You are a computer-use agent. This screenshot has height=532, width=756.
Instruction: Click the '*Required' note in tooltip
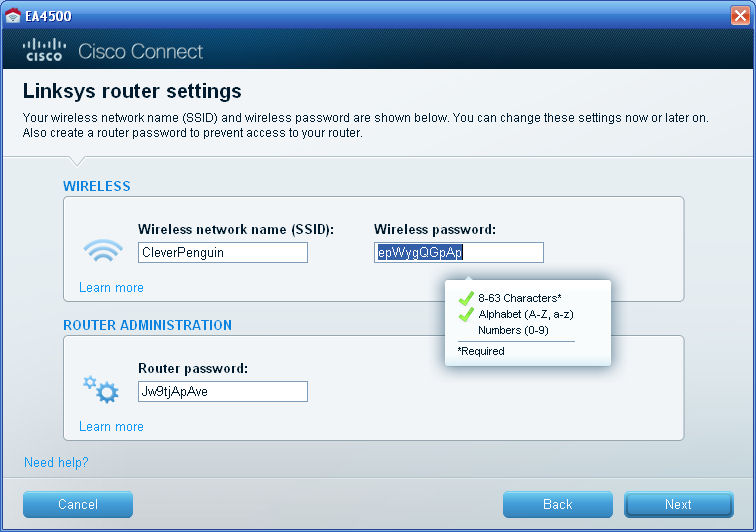tap(481, 351)
